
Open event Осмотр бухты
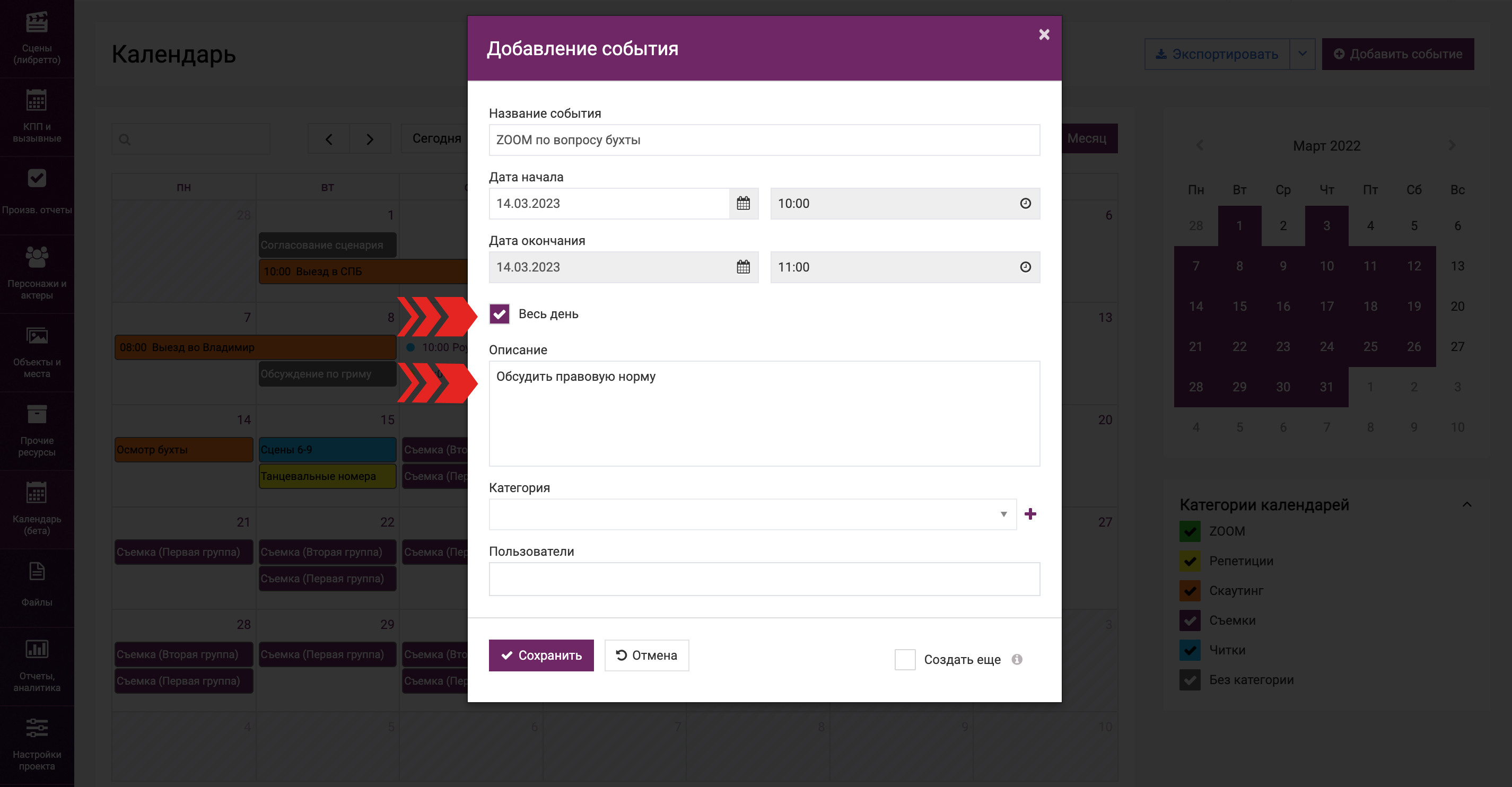tap(183, 450)
